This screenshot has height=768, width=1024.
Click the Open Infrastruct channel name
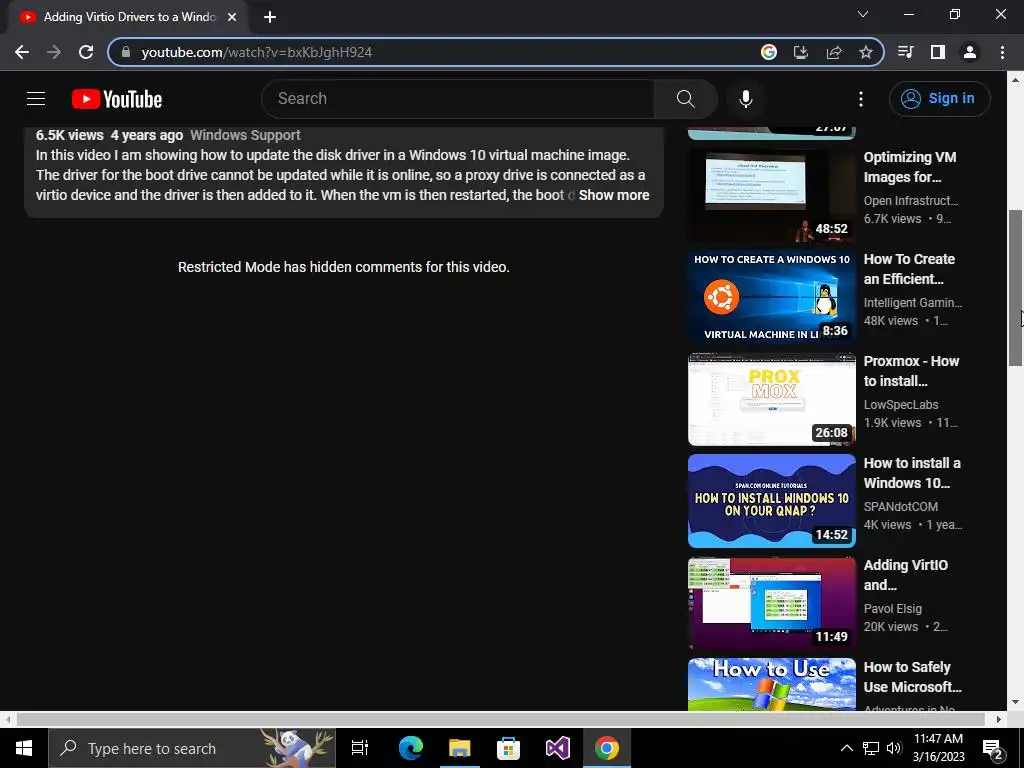coord(911,200)
